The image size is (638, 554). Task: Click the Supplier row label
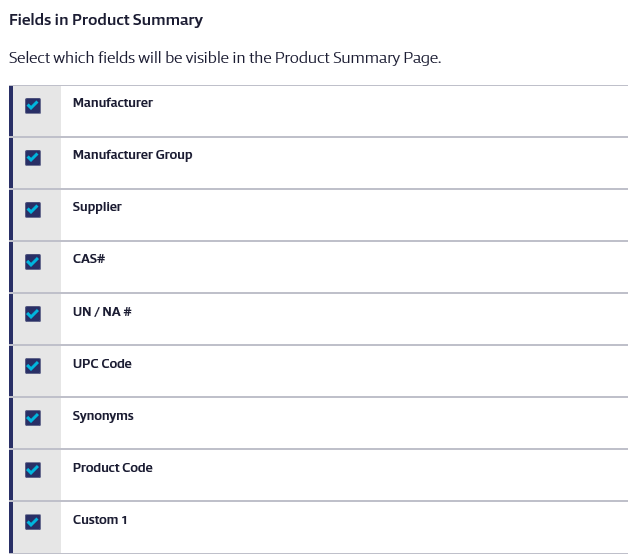(97, 207)
